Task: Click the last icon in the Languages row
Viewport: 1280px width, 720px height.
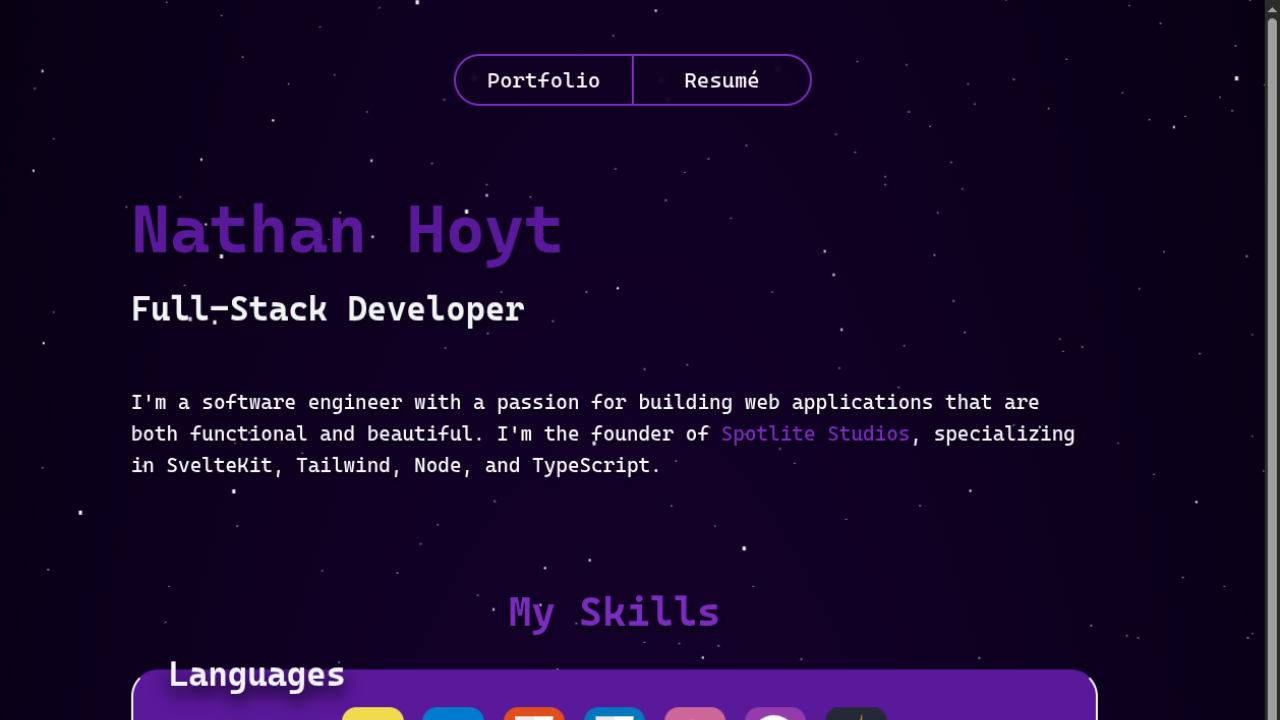Action: [856, 714]
